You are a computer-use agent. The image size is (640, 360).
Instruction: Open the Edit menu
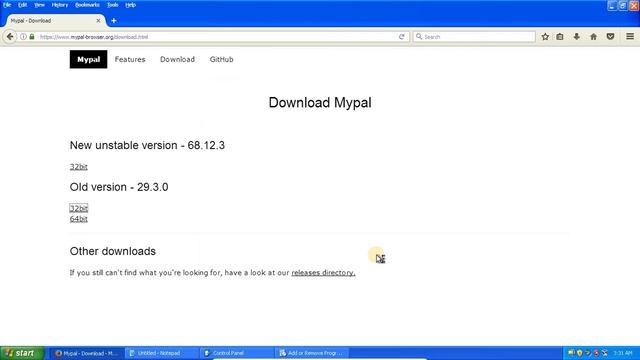[x=22, y=5]
